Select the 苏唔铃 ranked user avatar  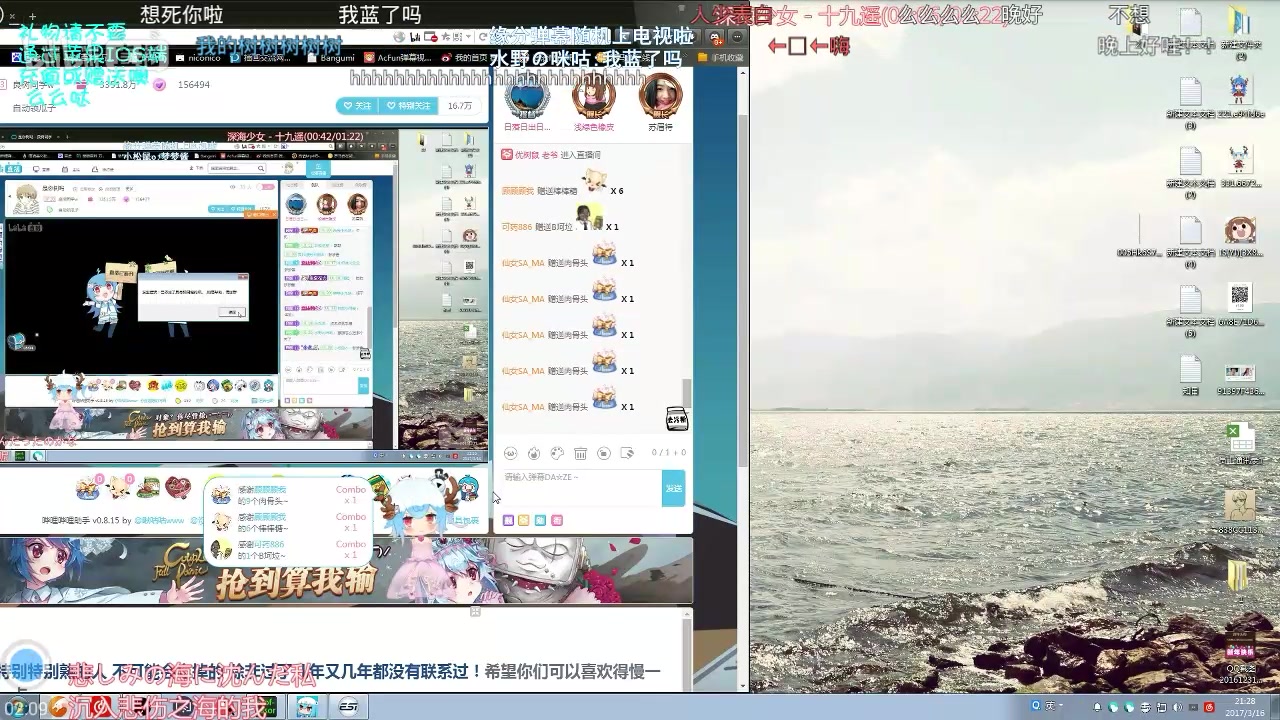point(660,98)
